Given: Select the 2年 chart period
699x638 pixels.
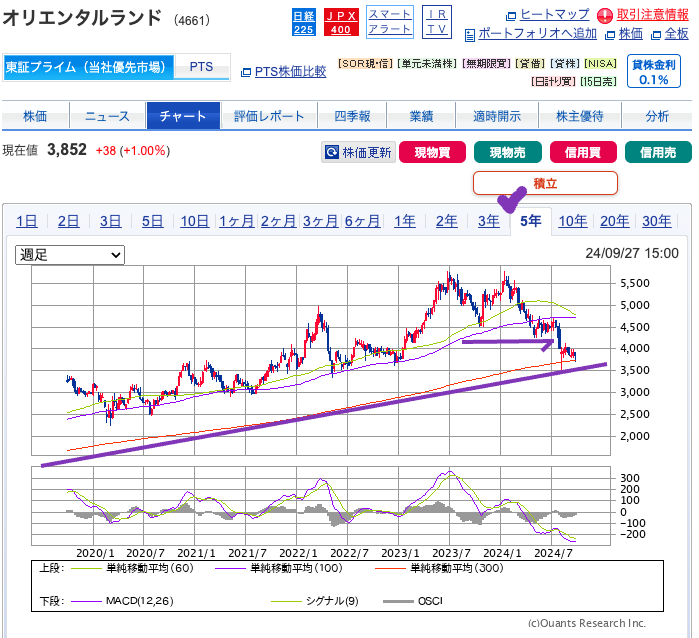Looking at the screenshot, I should (x=447, y=221).
